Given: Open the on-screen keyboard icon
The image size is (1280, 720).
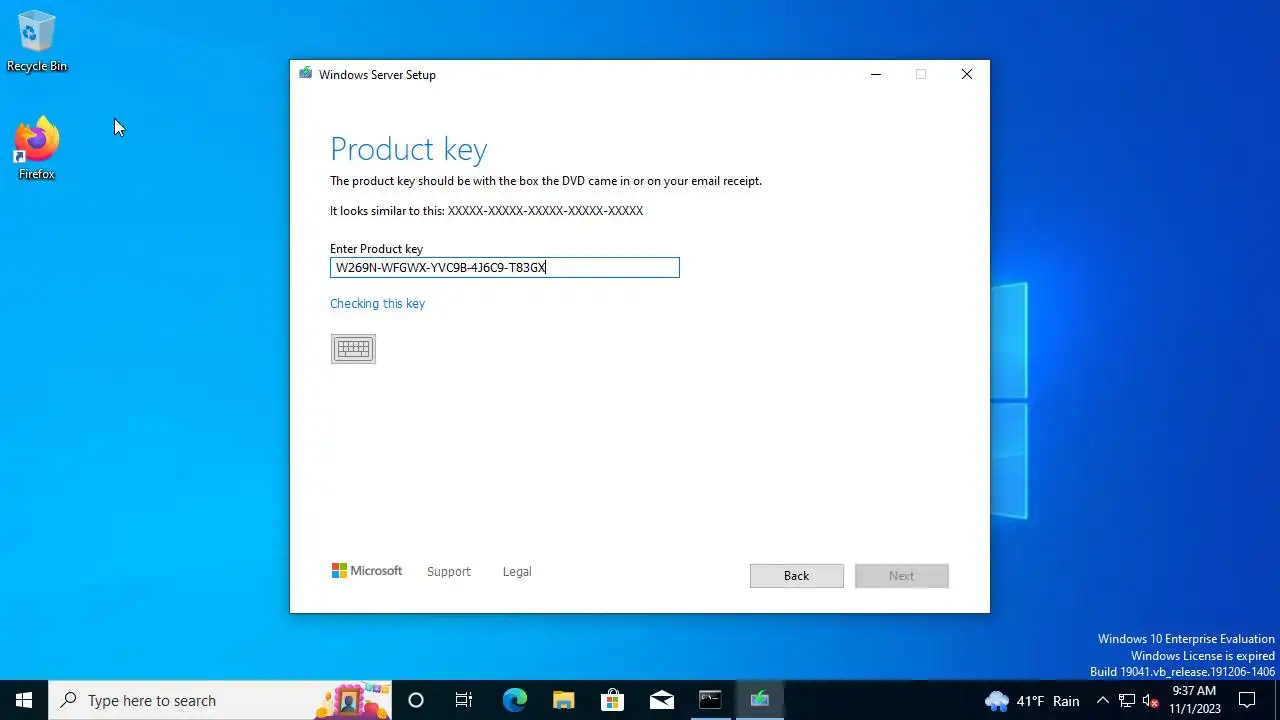Looking at the screenshot, I should 353,349.
